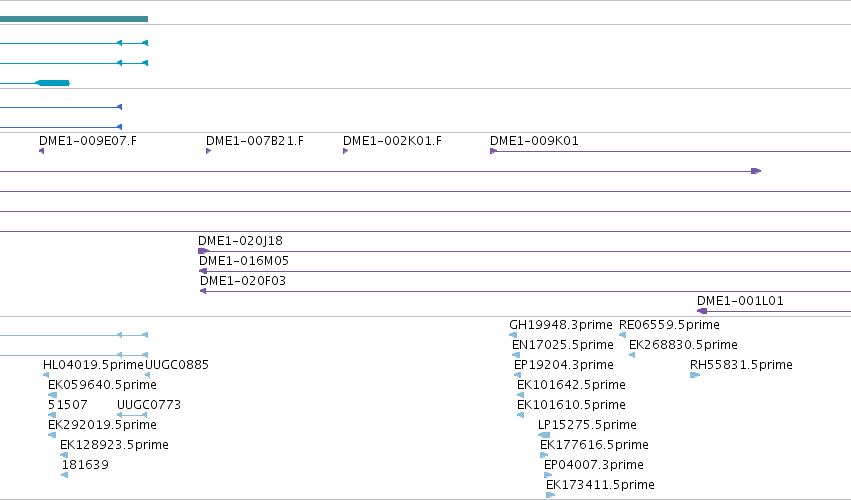Click the start arrow of the DME1-020J18 clone
Screen dimensions: 851x500
[x=203, y=251]
